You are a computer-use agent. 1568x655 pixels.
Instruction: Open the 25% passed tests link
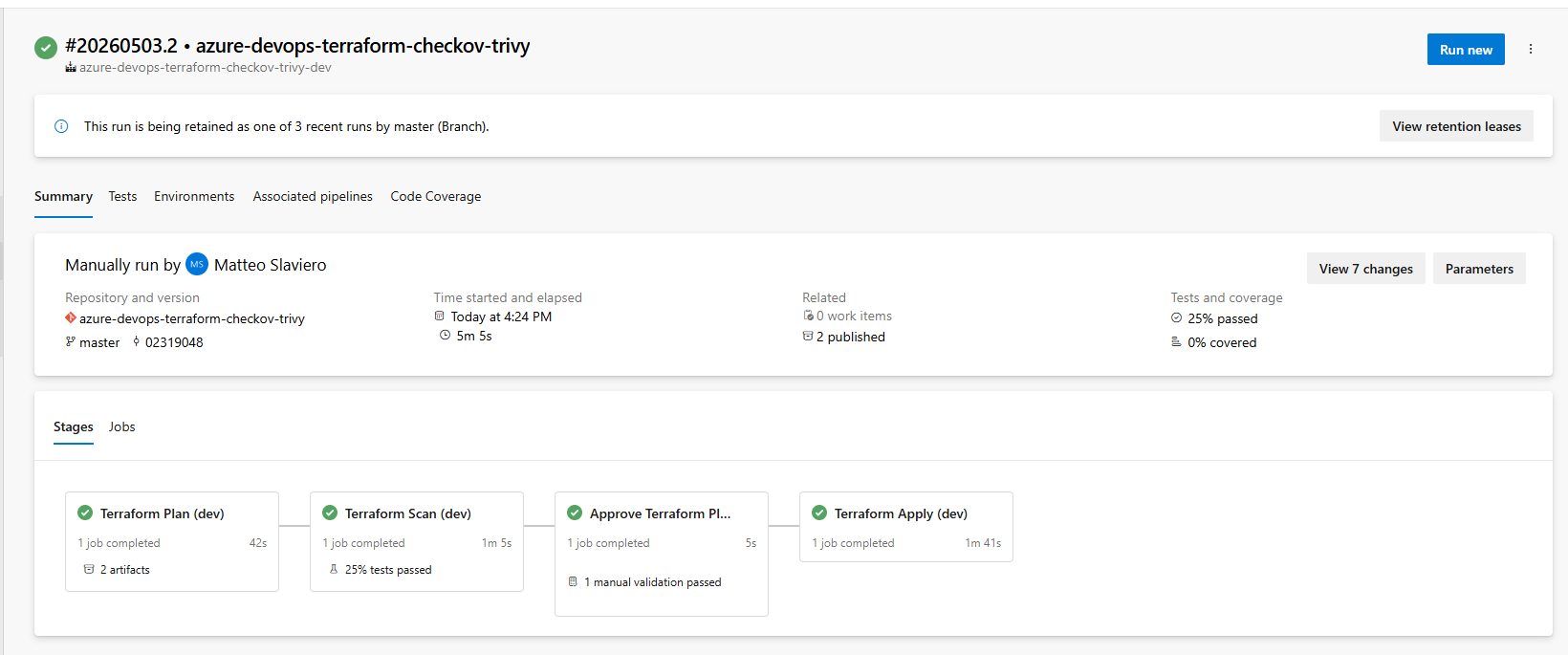(x=1223, y=318)
